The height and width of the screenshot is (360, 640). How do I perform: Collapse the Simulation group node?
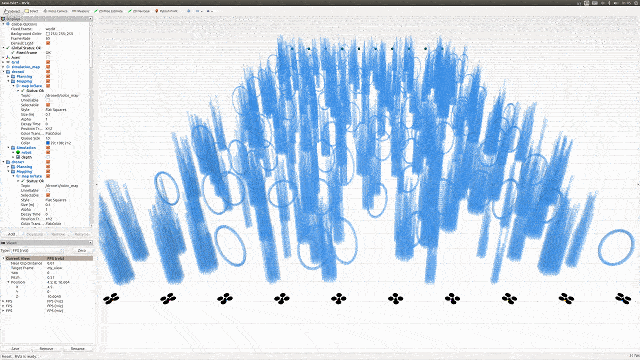(x=8, y=148)
